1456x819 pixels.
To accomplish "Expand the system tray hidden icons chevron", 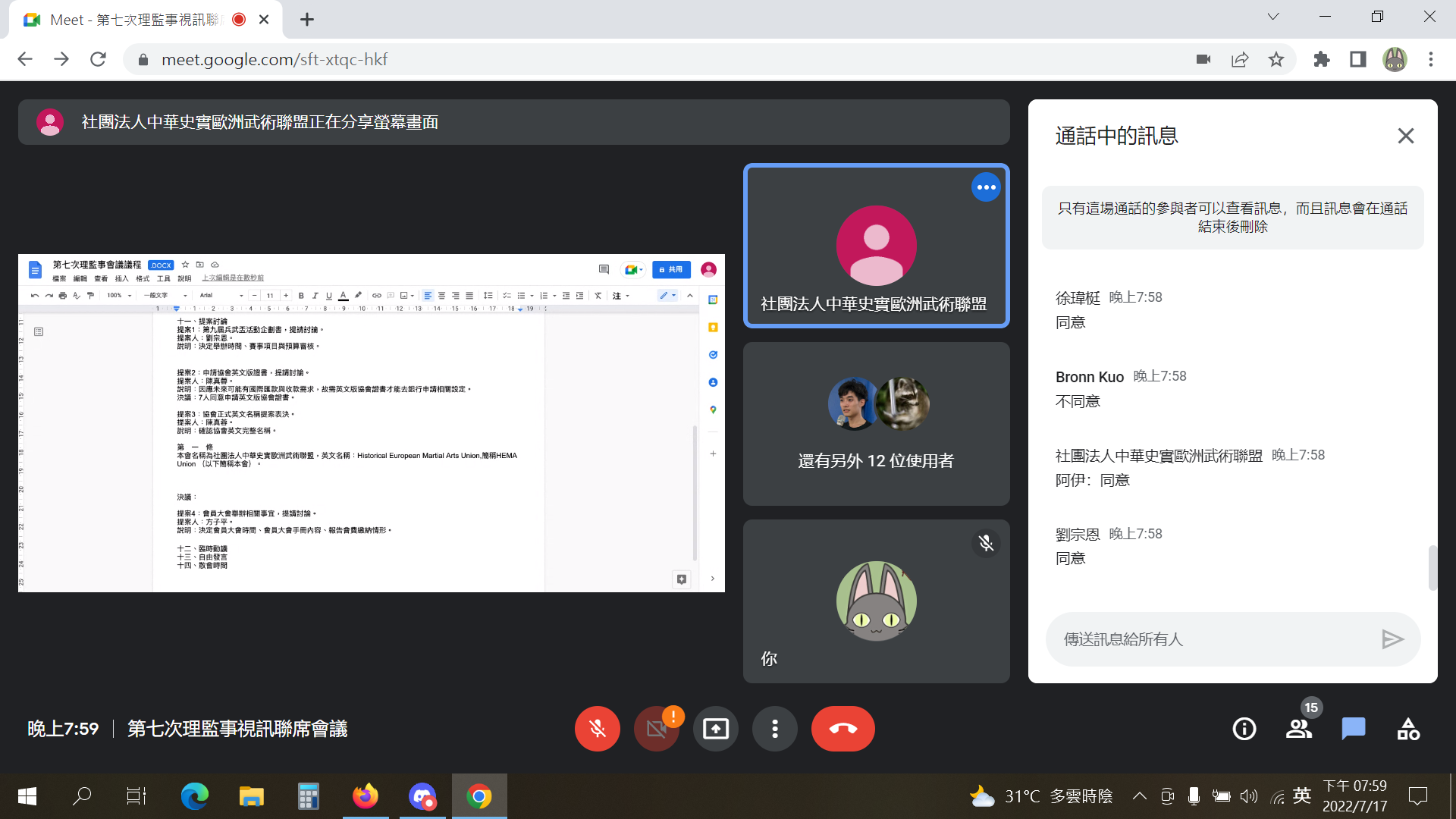I will coord(1139,796).
